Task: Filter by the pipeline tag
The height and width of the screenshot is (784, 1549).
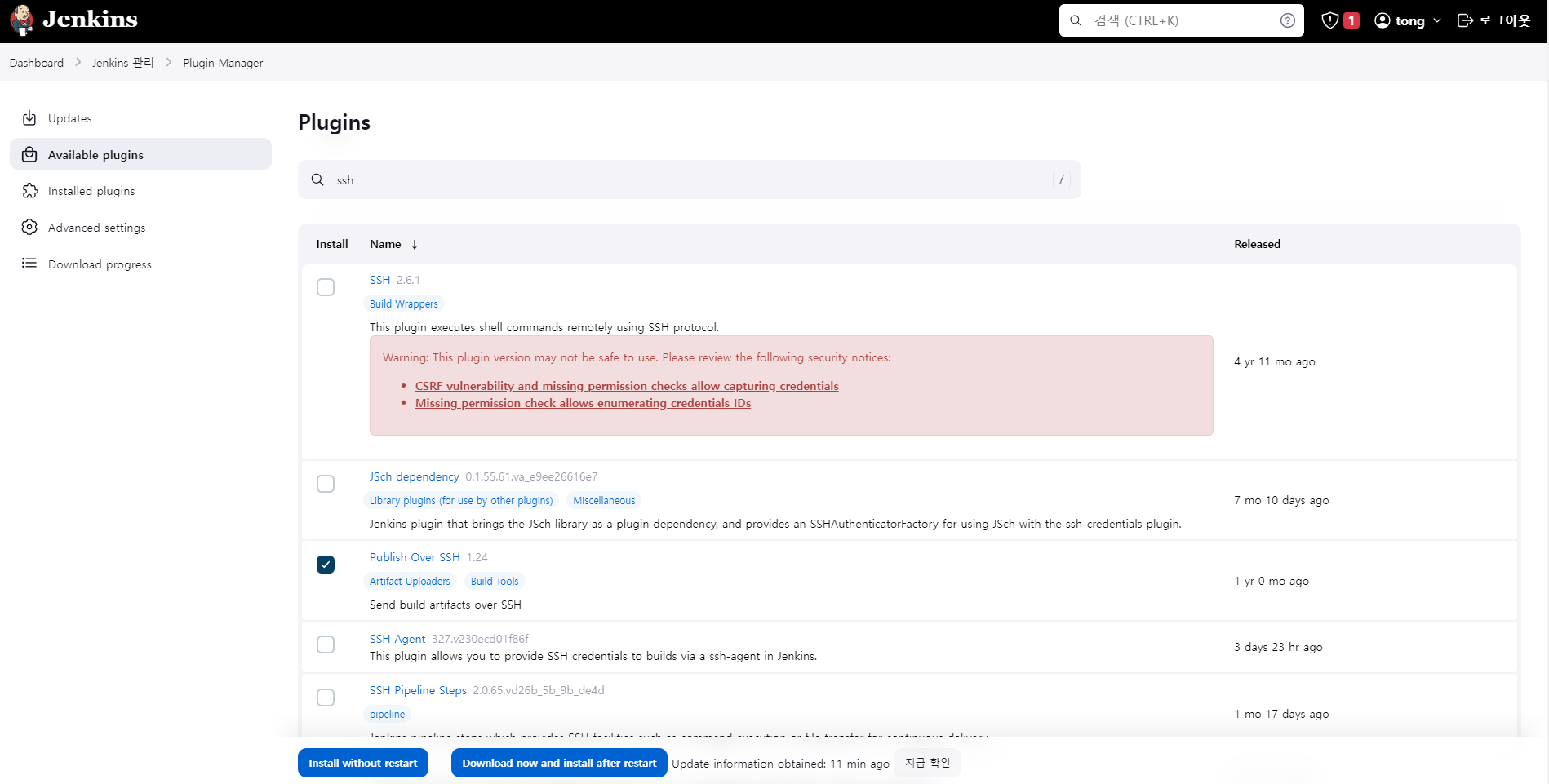Action: point(387,714)
